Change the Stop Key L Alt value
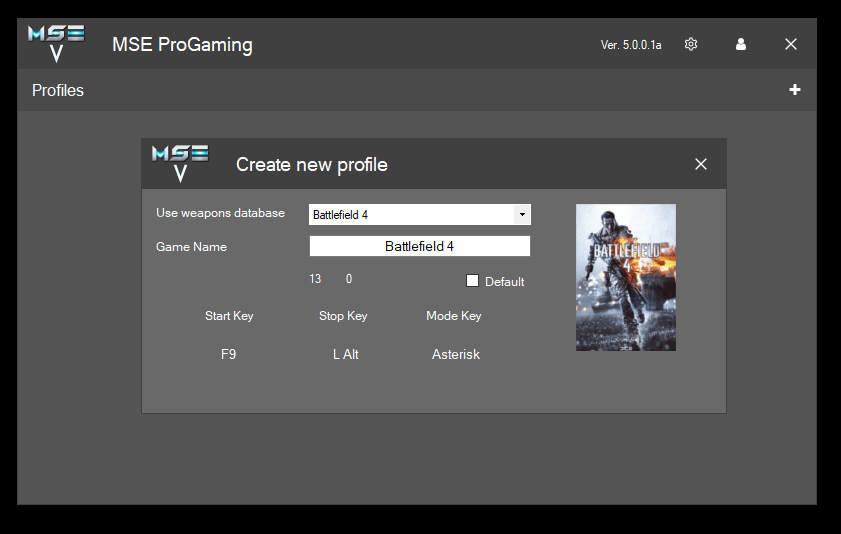The width and height of the screenshot is (841, 534). [x=345, y=354]
